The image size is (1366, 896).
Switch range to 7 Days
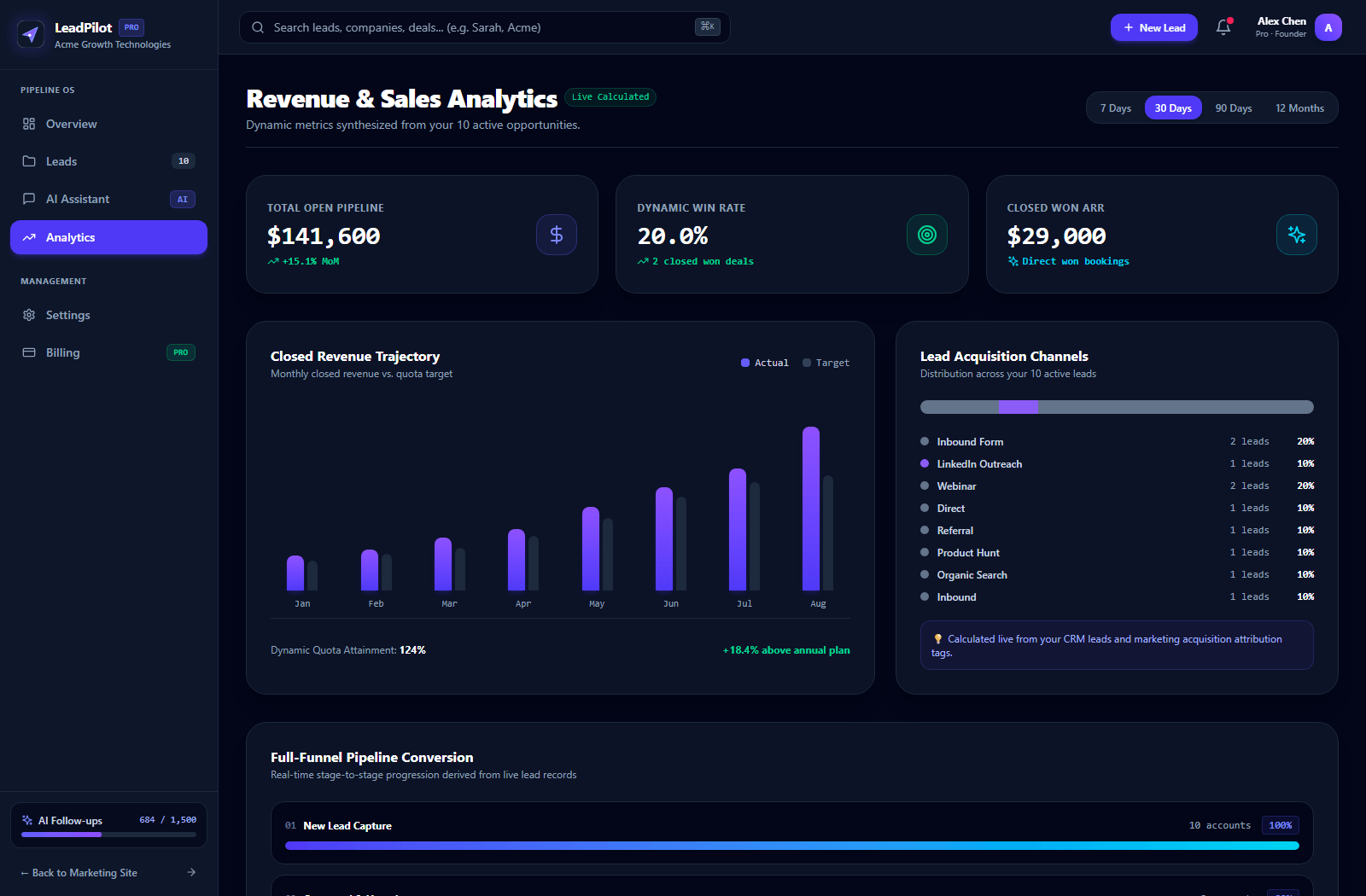click(x=1116, y=108)
